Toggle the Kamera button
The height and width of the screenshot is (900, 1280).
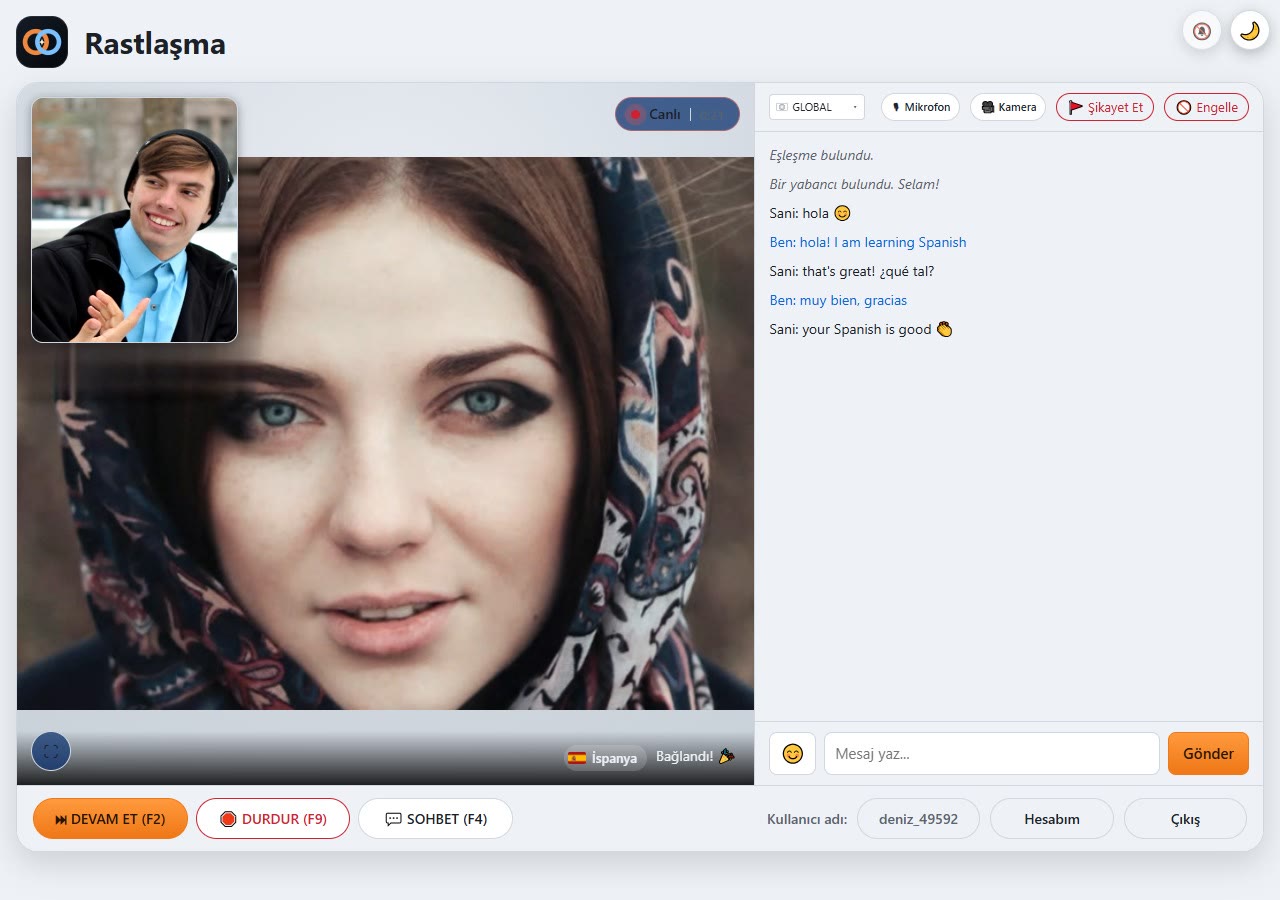coord(1008,107)
